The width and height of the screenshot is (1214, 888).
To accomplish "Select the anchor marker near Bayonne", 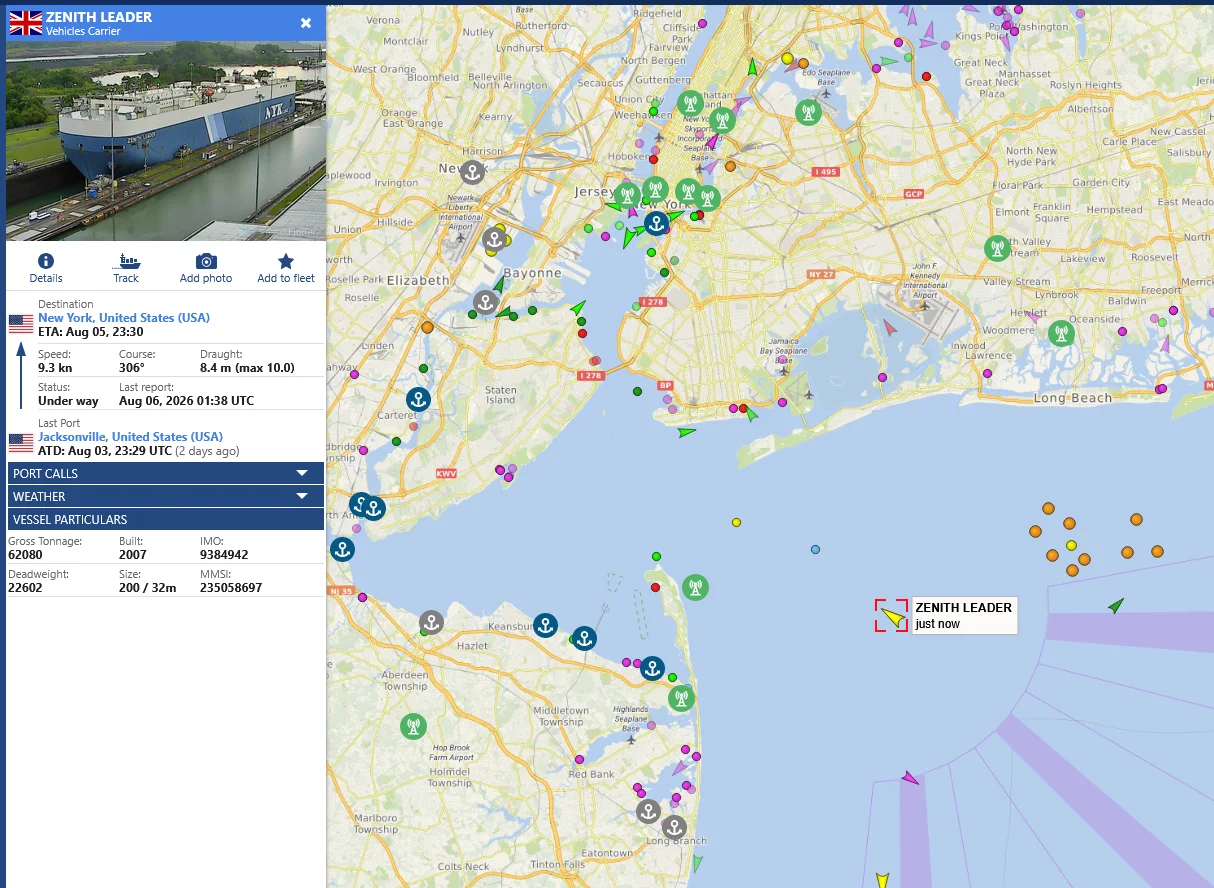I will click(x=485, y=302).
